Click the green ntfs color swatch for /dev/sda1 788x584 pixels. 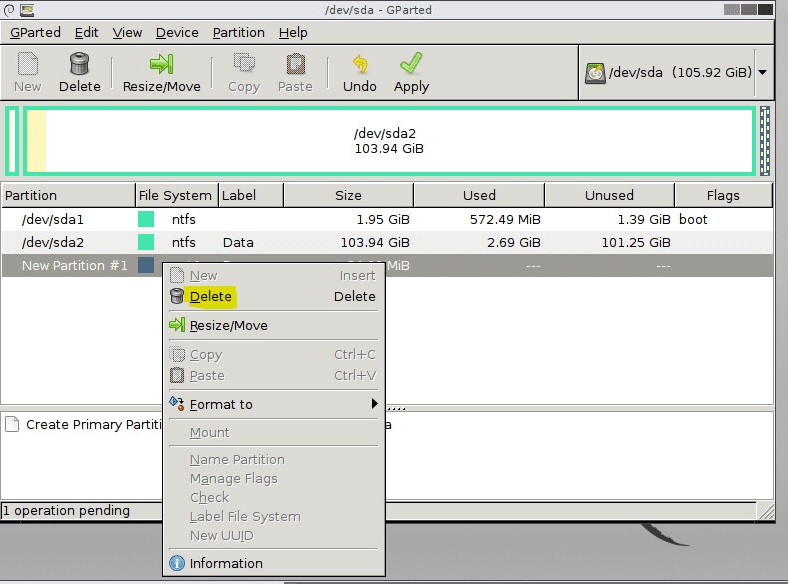pyautogui.click(x=146, y=220)
